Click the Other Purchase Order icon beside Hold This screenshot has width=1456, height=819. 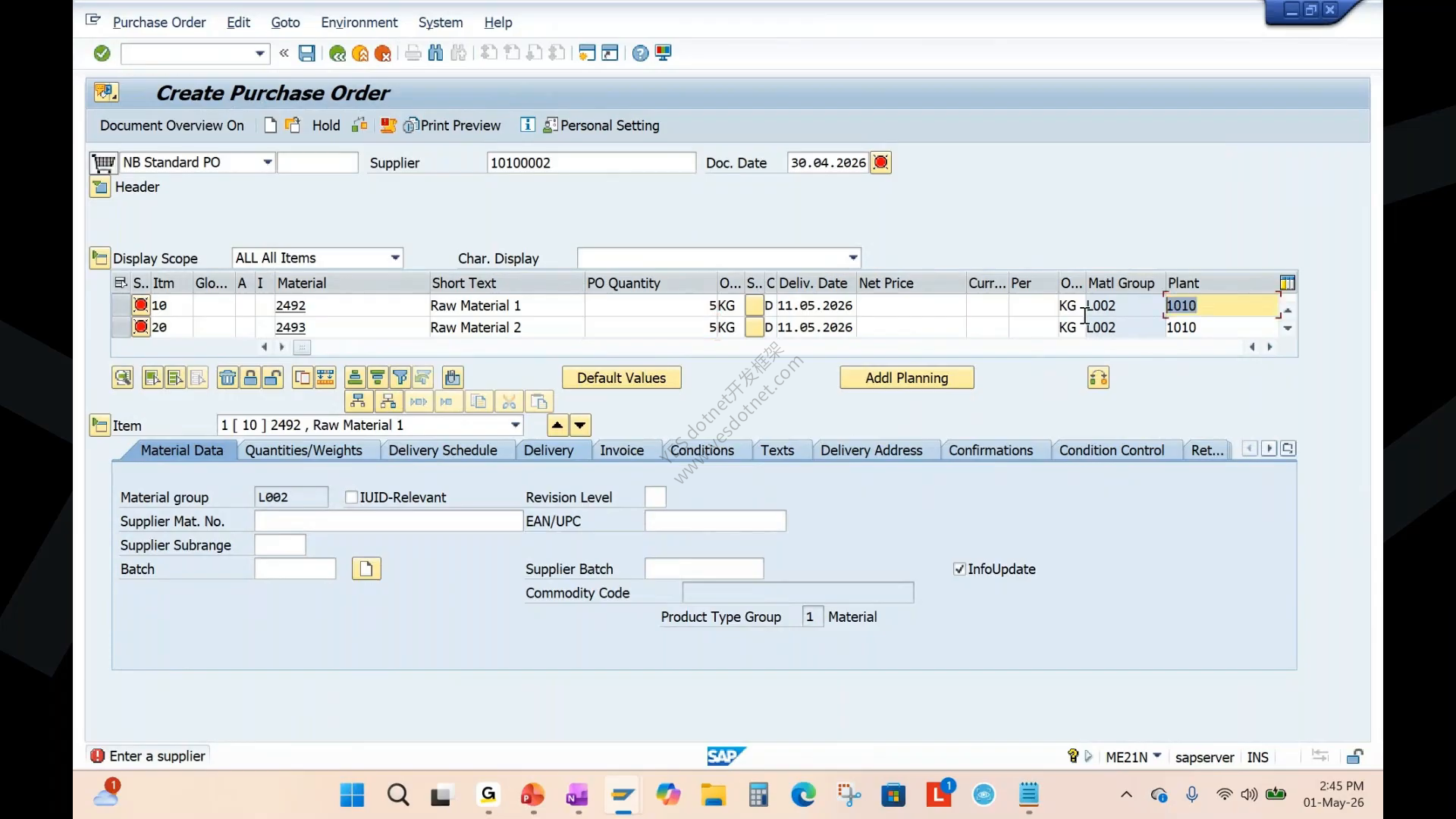click(292, 125)
